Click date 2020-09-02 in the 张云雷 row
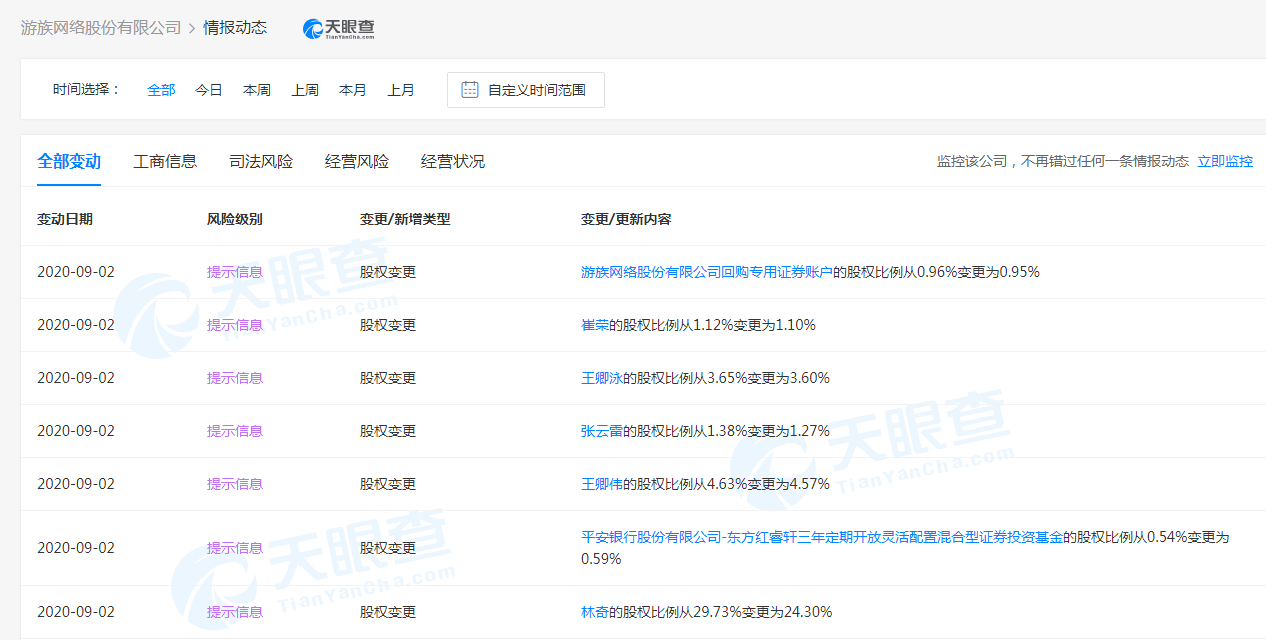This screenshot has width=1266, height=640. [x=76, y=431]
